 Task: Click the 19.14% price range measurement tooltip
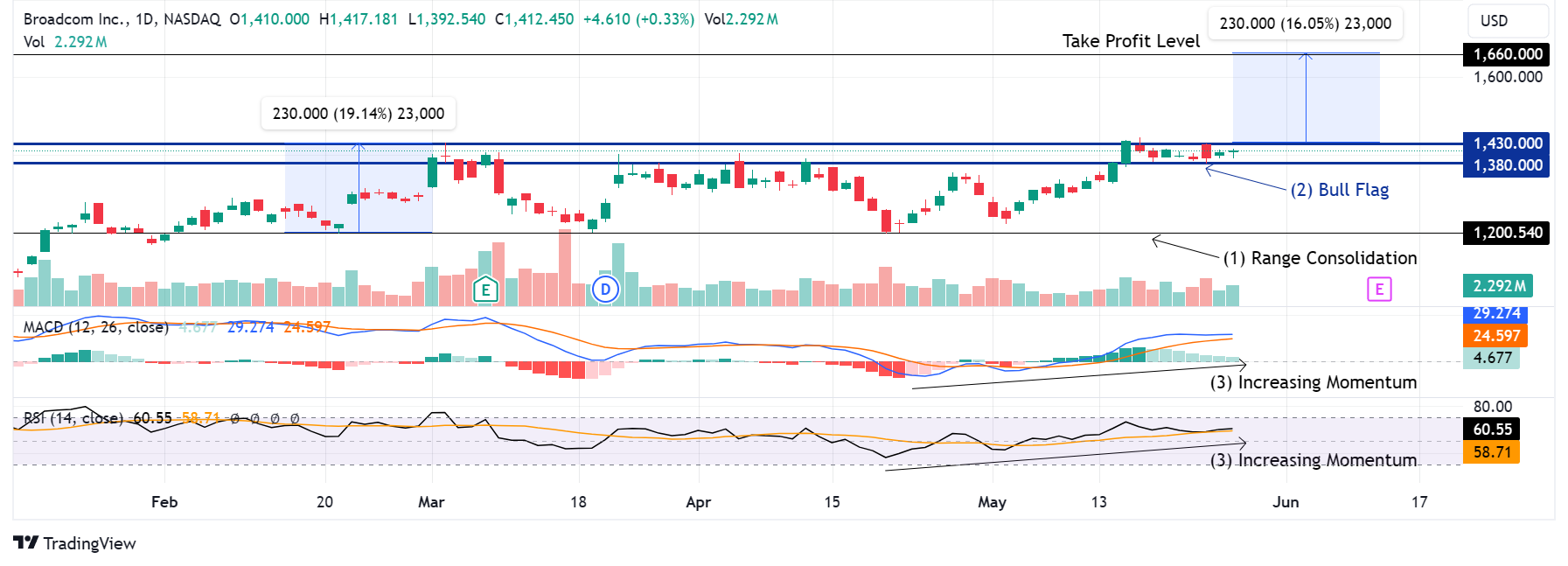pos(359,114)
